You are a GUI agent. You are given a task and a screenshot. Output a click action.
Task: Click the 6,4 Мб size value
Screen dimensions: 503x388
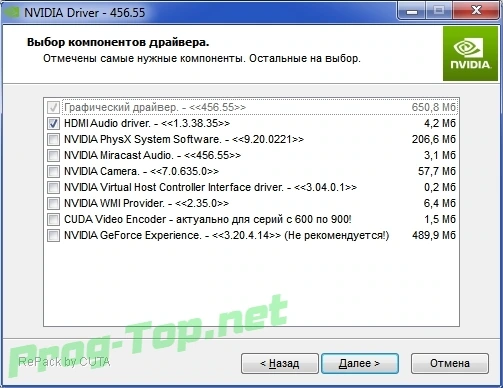(x=440, y=203)
